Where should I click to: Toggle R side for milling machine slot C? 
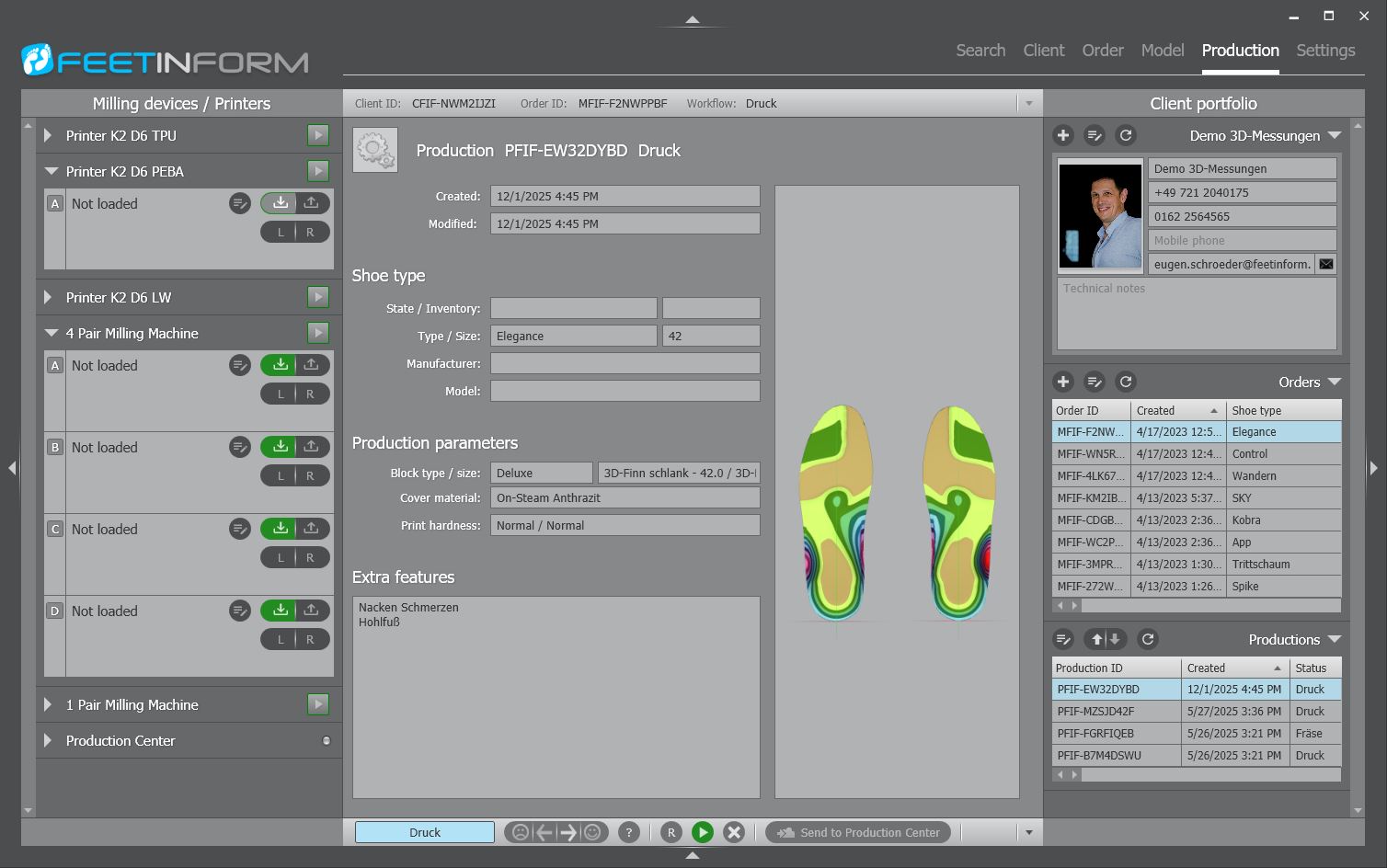[310, 557]
